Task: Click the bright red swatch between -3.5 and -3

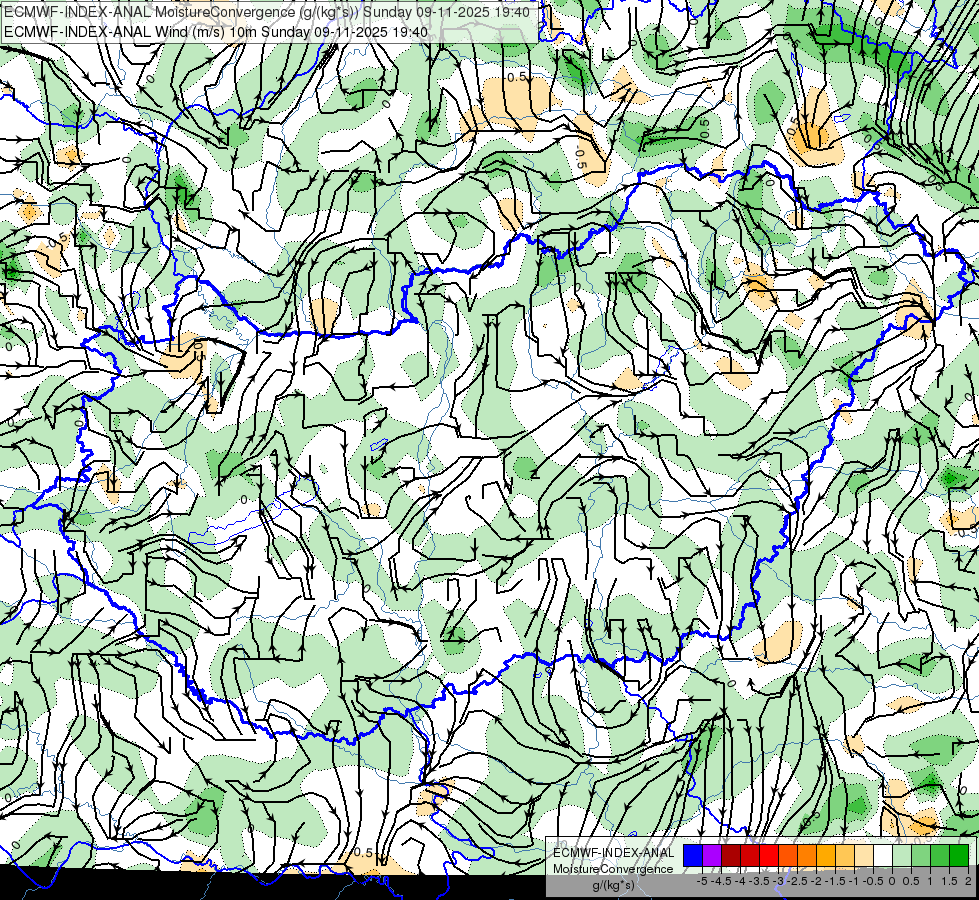Action: point(769,855)
